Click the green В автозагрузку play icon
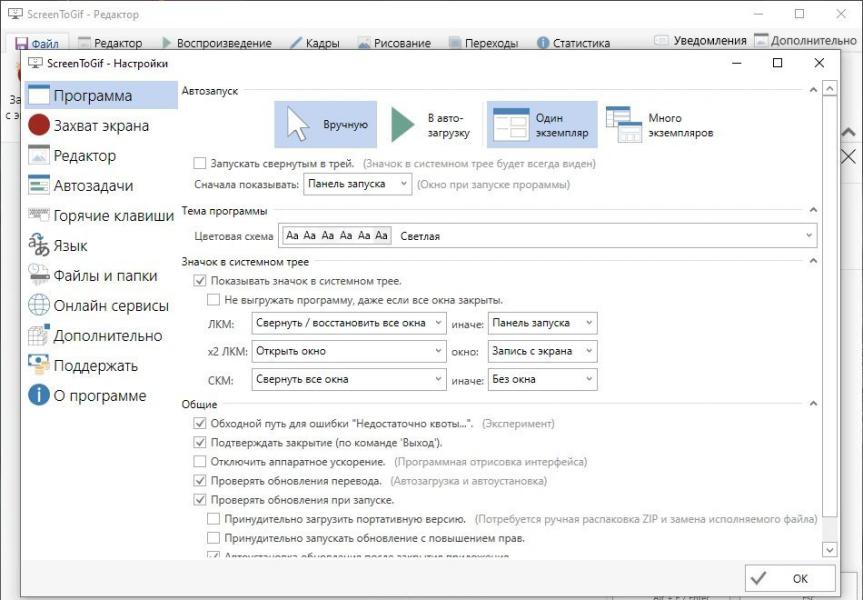The image size is (863, 600). [x=403, y=124]
